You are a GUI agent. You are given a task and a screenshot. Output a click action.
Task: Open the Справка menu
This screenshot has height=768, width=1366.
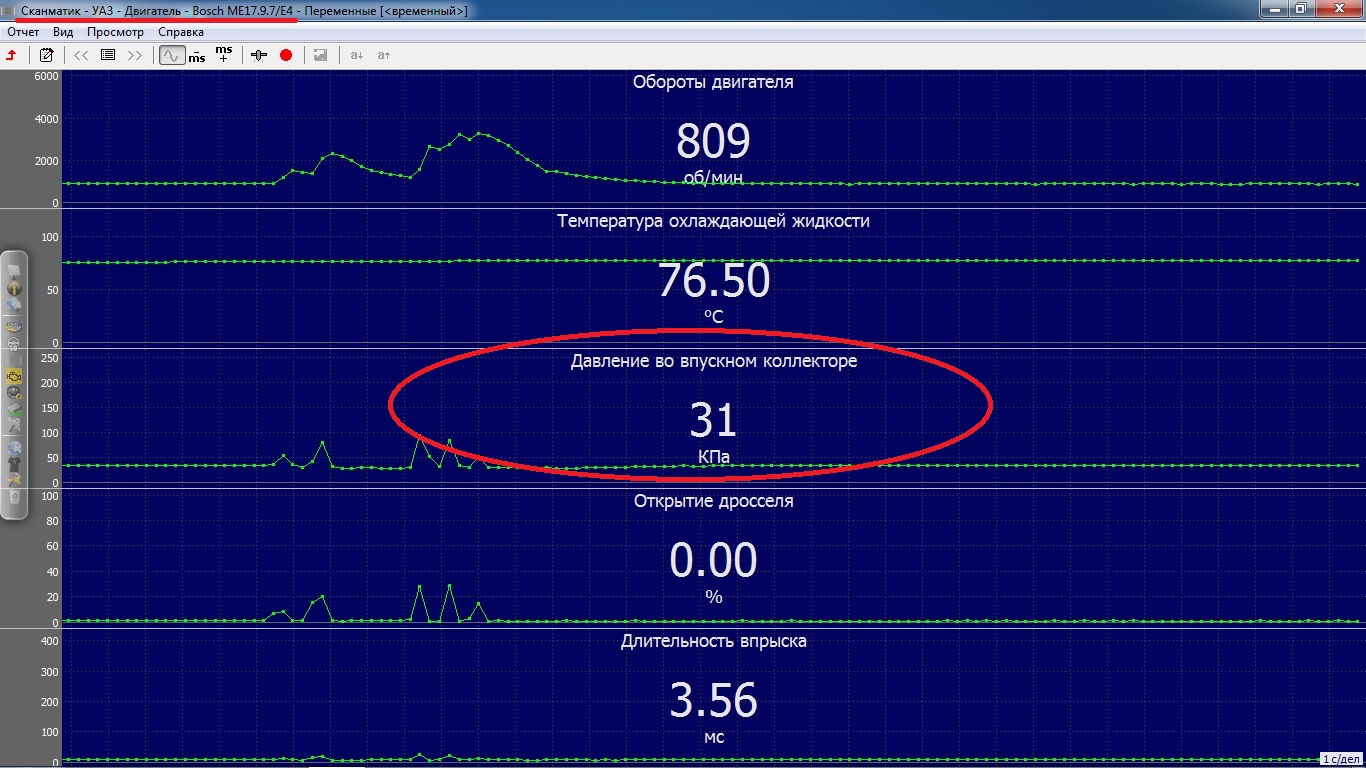(x=181, y=32)
